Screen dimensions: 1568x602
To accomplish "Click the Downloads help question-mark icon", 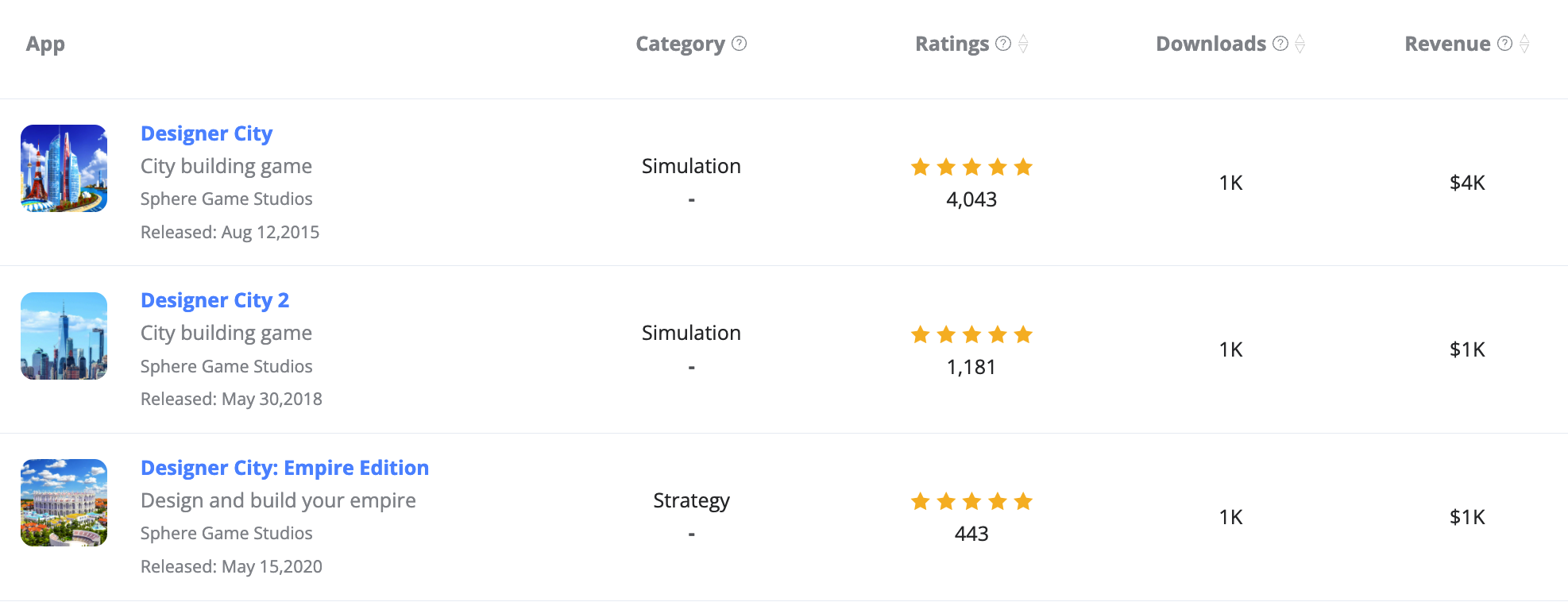I will (x=1280, y=44).
